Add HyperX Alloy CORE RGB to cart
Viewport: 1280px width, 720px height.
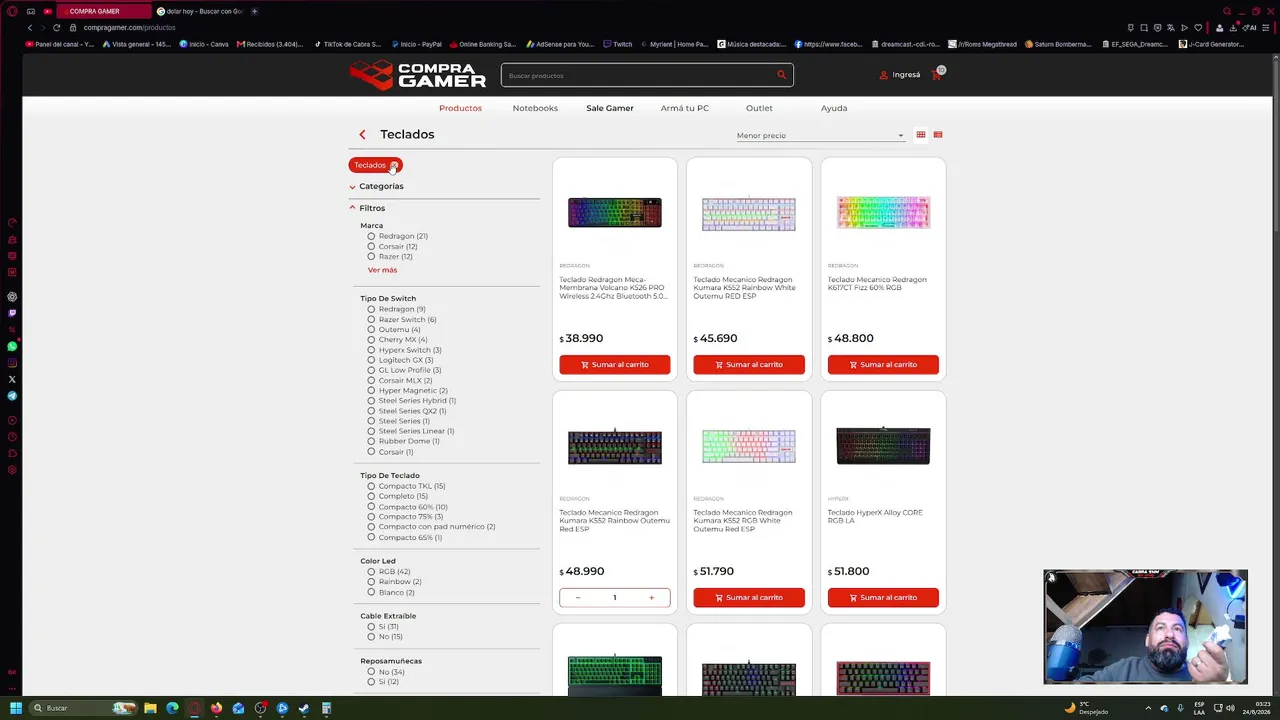883,597
